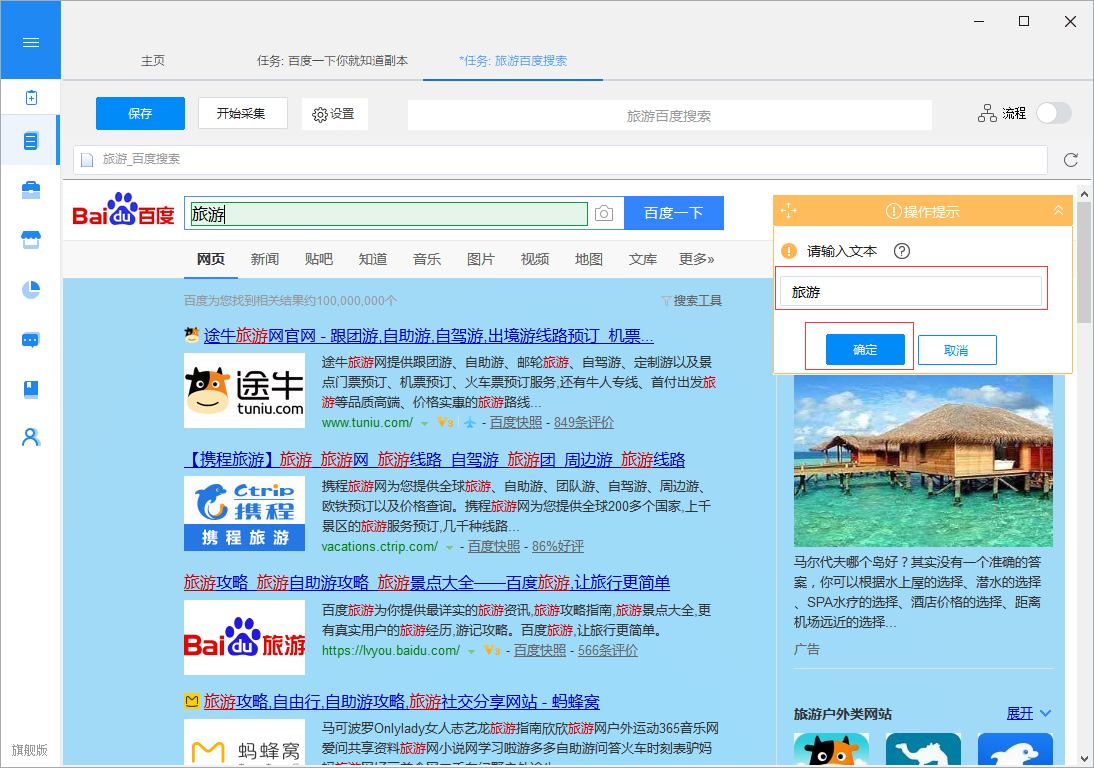Click the scrollbar down arrow
Screen dimensions: 1094x768
[1084, 758]
